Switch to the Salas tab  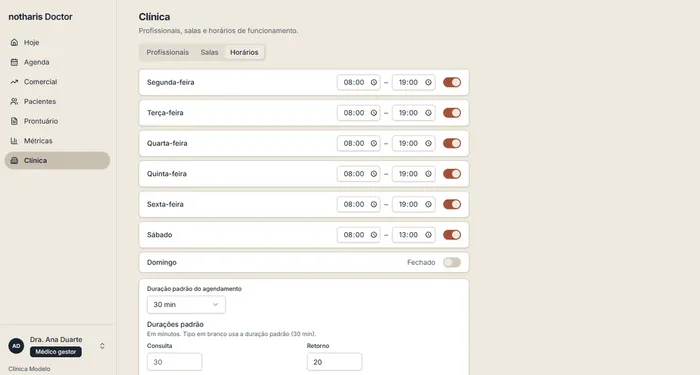(x=209, y=52)
